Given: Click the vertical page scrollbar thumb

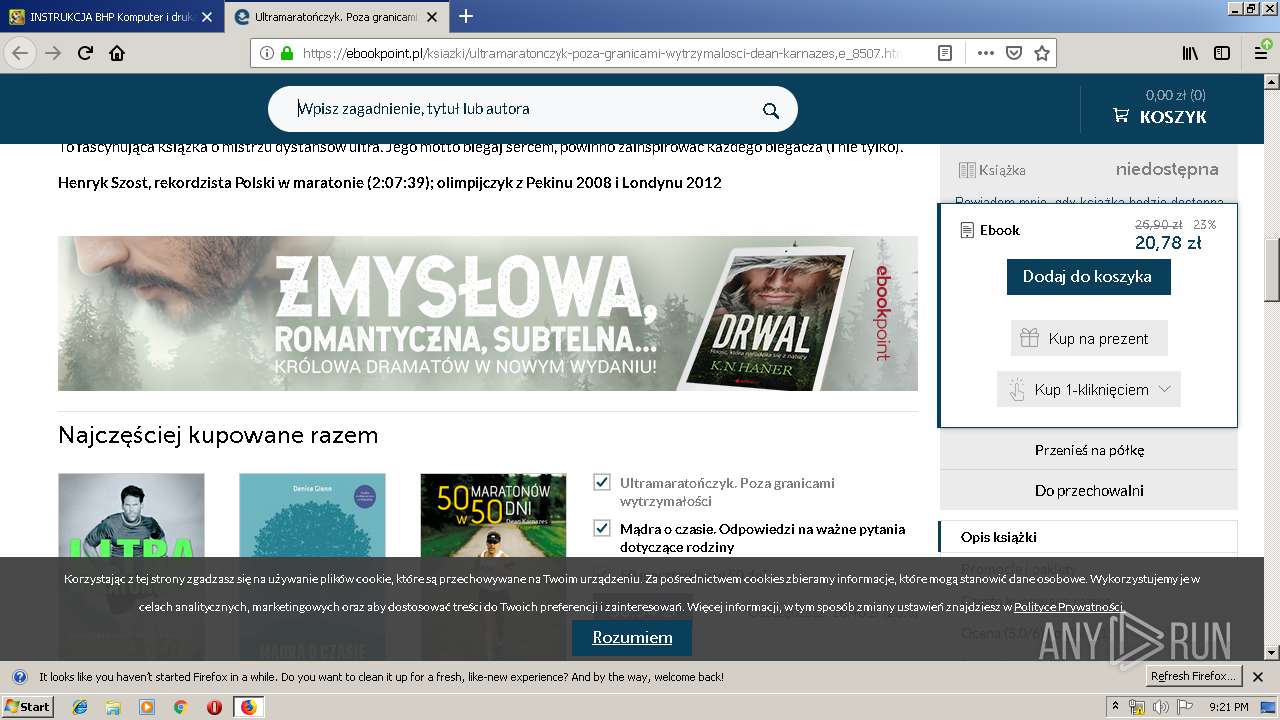Looking at the screenshot, I should click(1271, 270).
